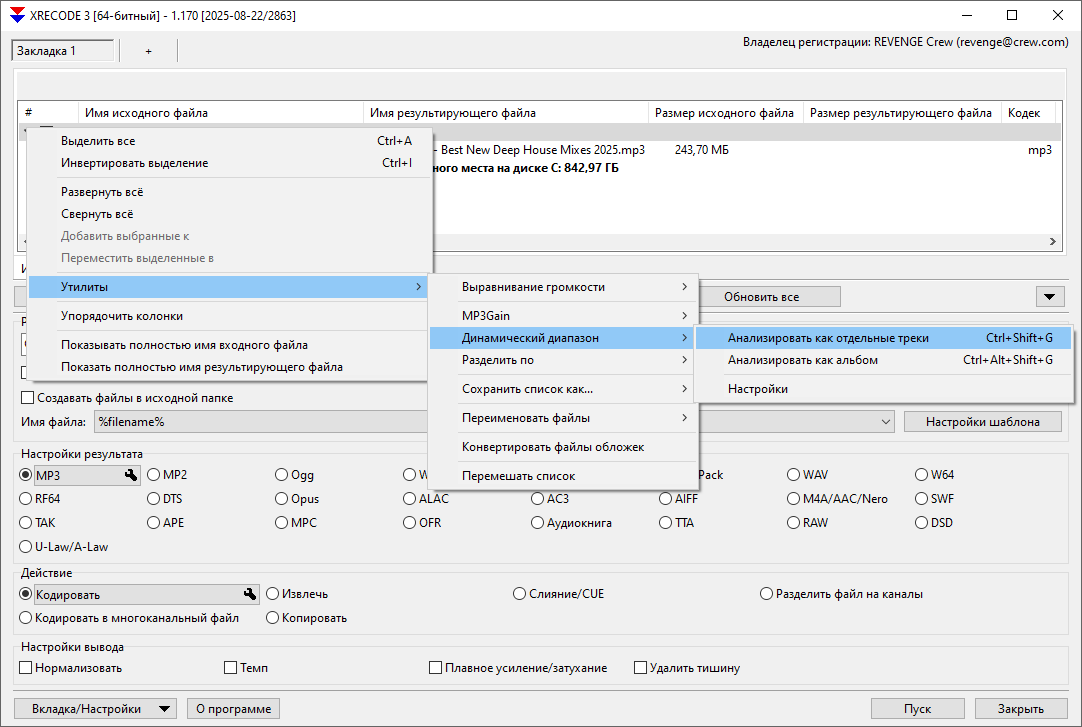The height and width of the screenshot is (727, 1082).
Task: Open the Динамический диапазон submenu item
Action: (563, 338)
